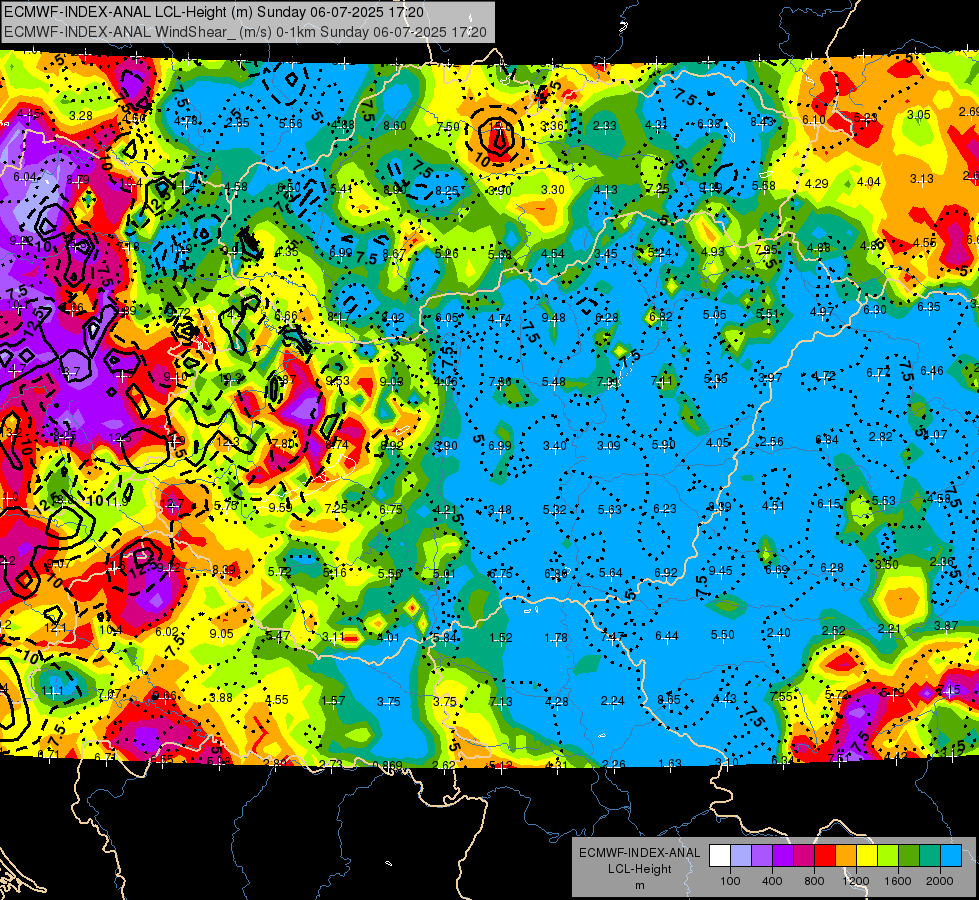
Task: Click the pale lavender swatch in the legend
Action: 740,856
